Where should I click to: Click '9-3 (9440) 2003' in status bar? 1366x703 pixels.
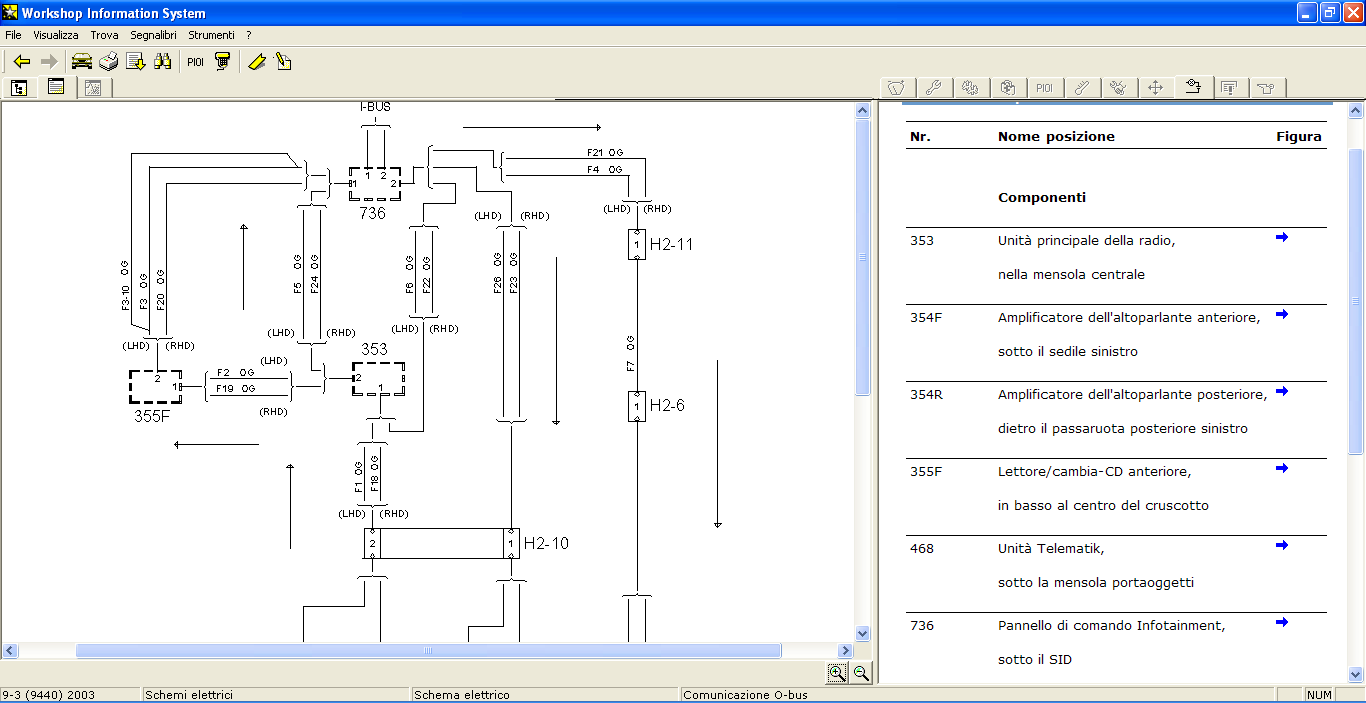pyautogui.click(x=49, y=695)
